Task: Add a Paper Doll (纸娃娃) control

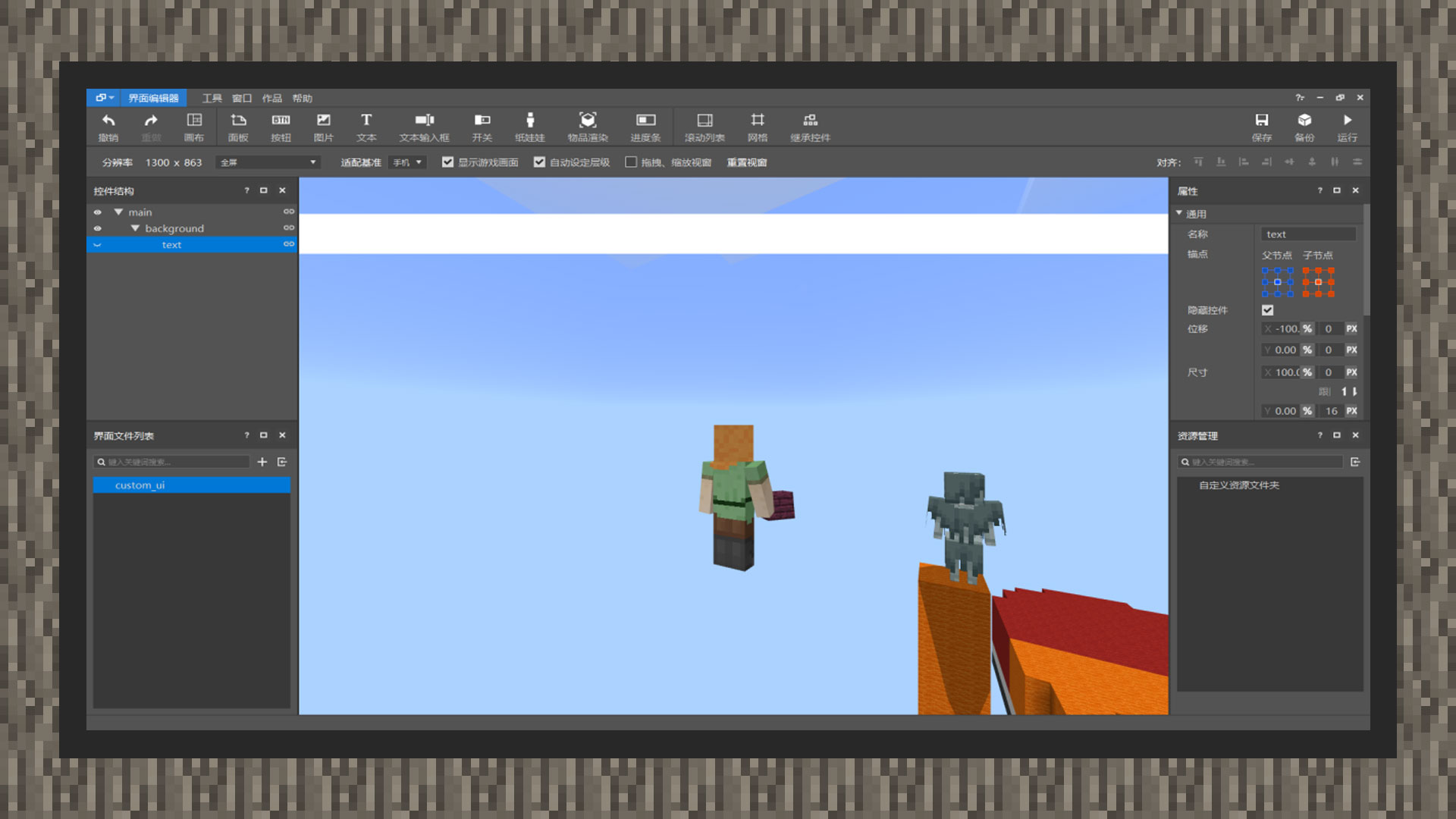Action: pyautogui.click(x=530, y=127)
